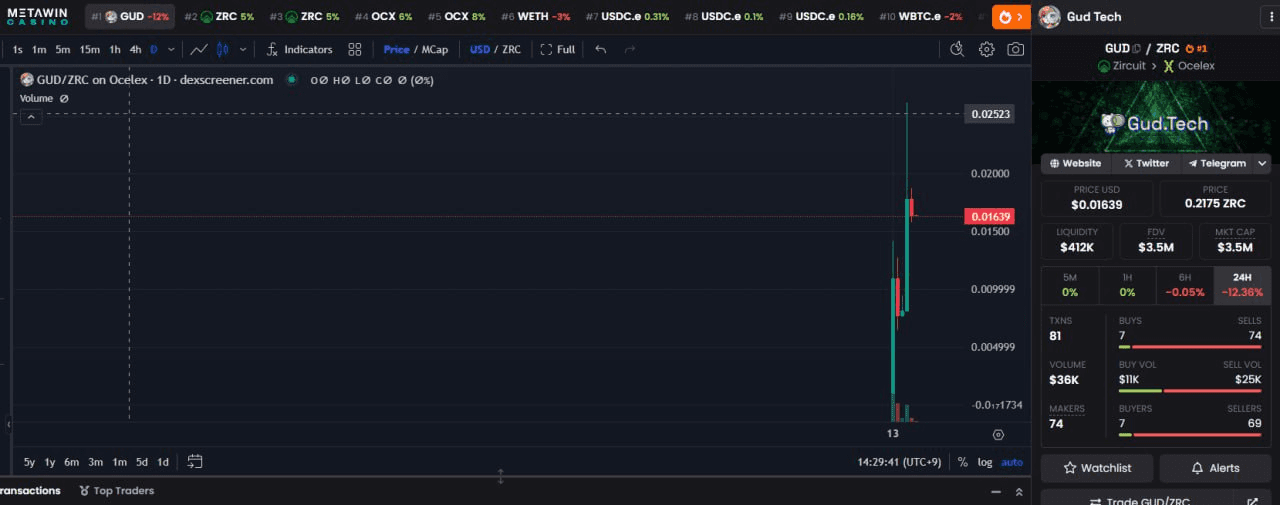Select the line chart style icon
The image size is (1280, 505).
pos(199,49)
